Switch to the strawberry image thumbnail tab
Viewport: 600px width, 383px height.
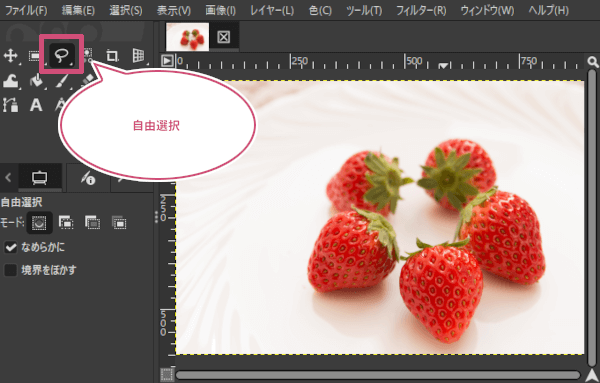pyautogui.click(x=188, y=37)
